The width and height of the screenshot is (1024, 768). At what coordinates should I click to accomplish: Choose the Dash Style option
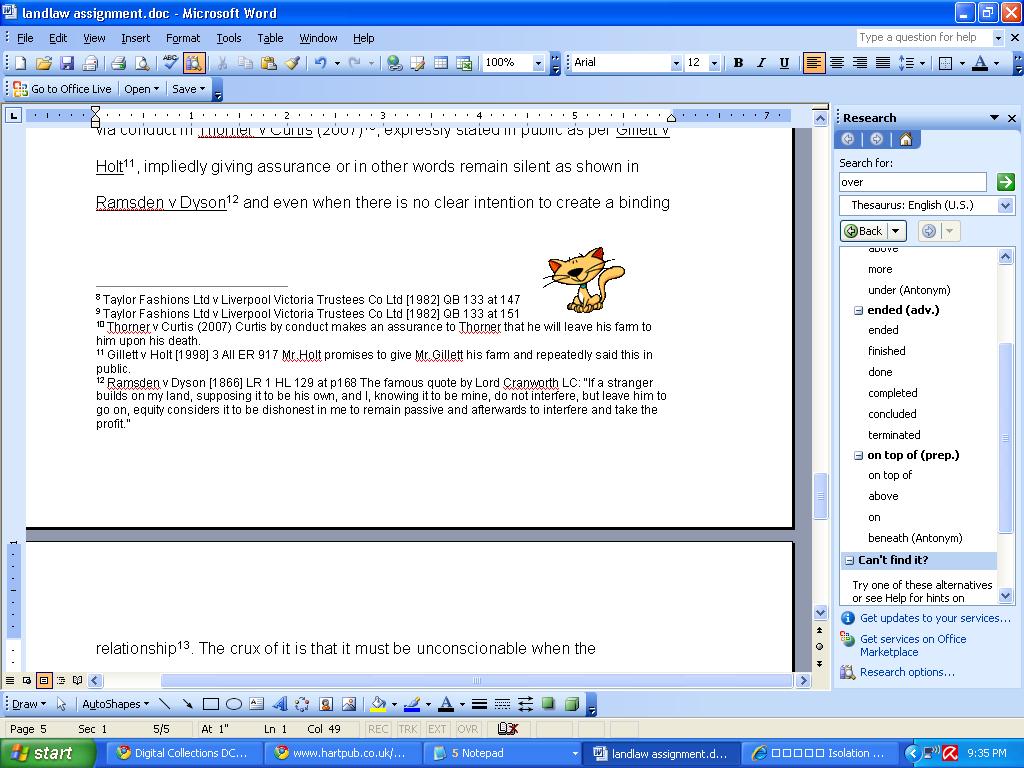pos(502,704)
